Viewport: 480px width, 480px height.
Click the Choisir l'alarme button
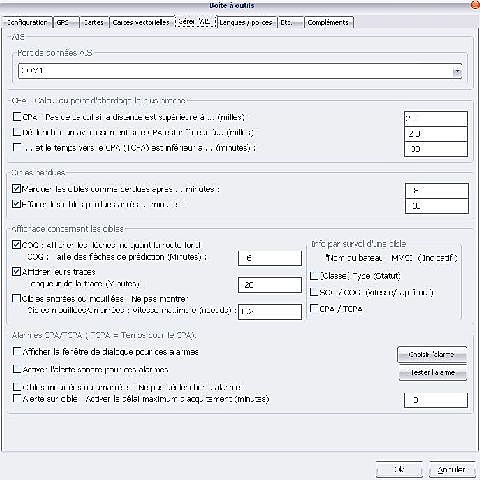[x=432, y=354]
